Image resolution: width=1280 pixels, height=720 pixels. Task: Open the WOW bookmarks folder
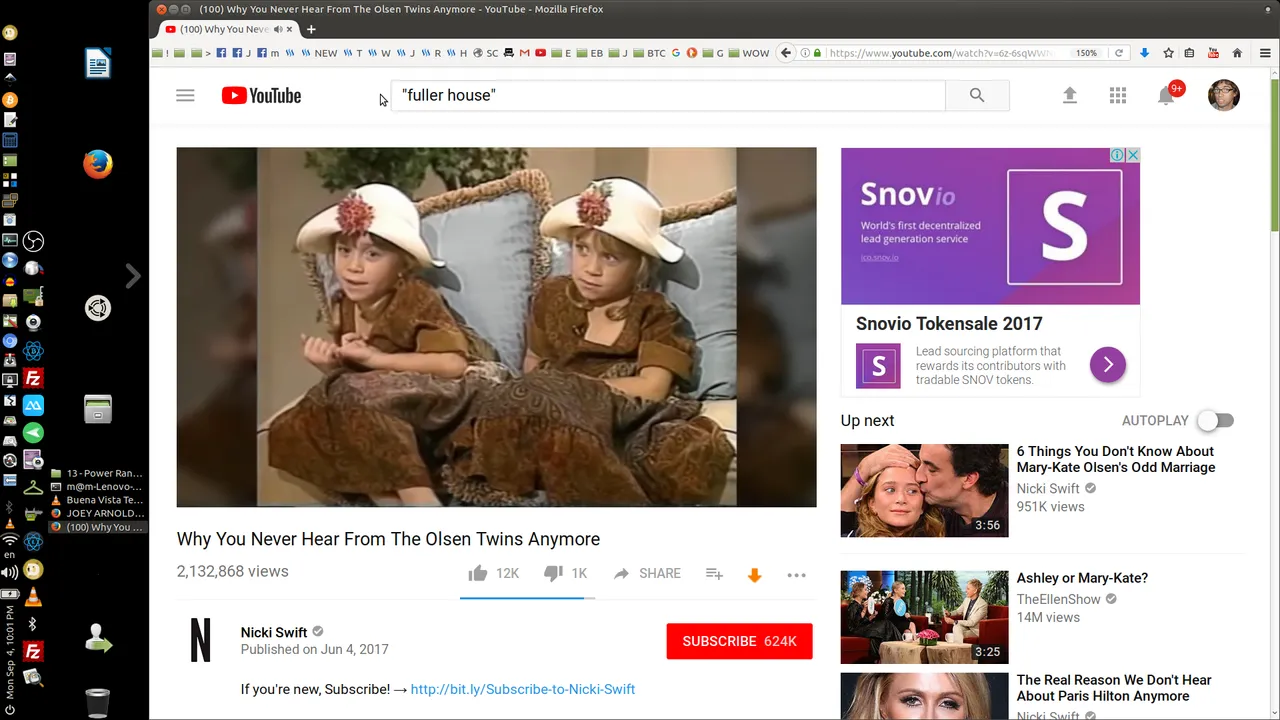(x=748, y=53)
